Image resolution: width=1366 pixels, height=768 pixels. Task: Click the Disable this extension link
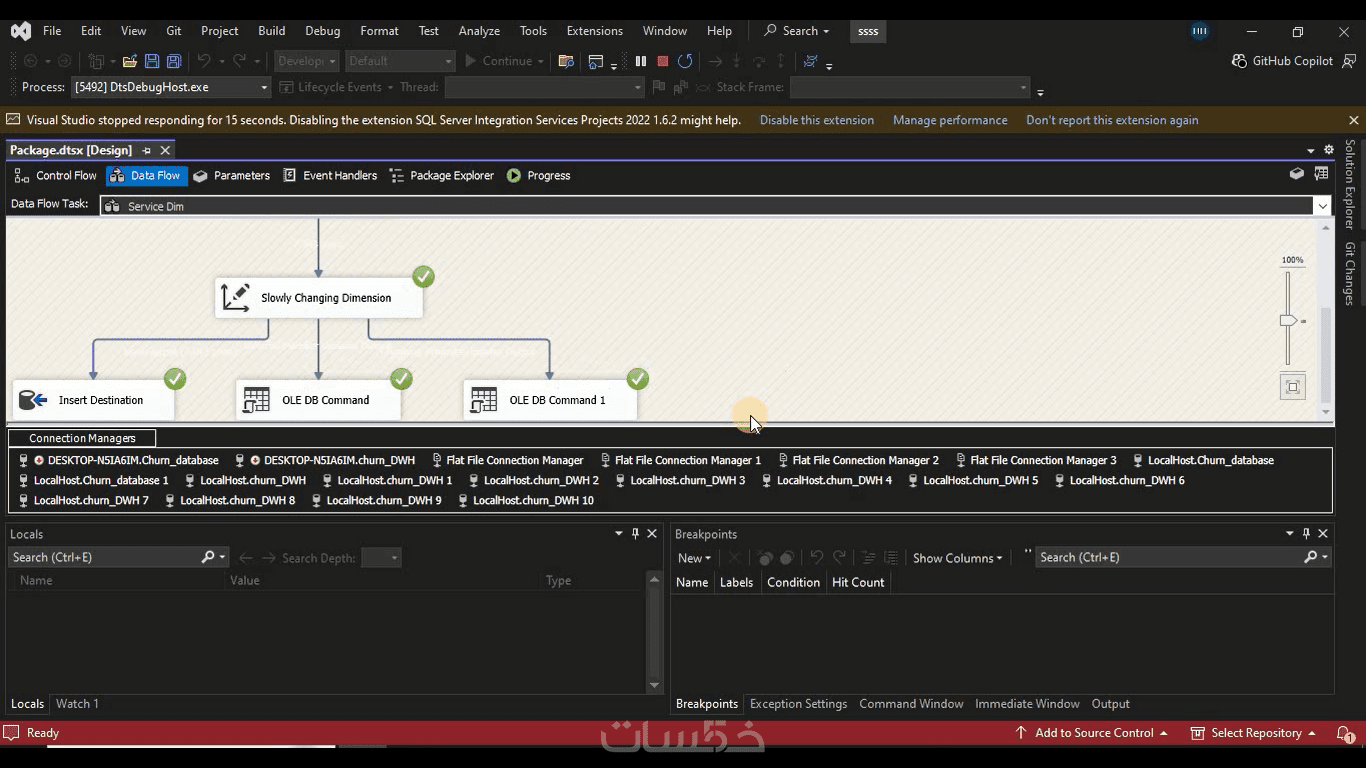[817, 120]
